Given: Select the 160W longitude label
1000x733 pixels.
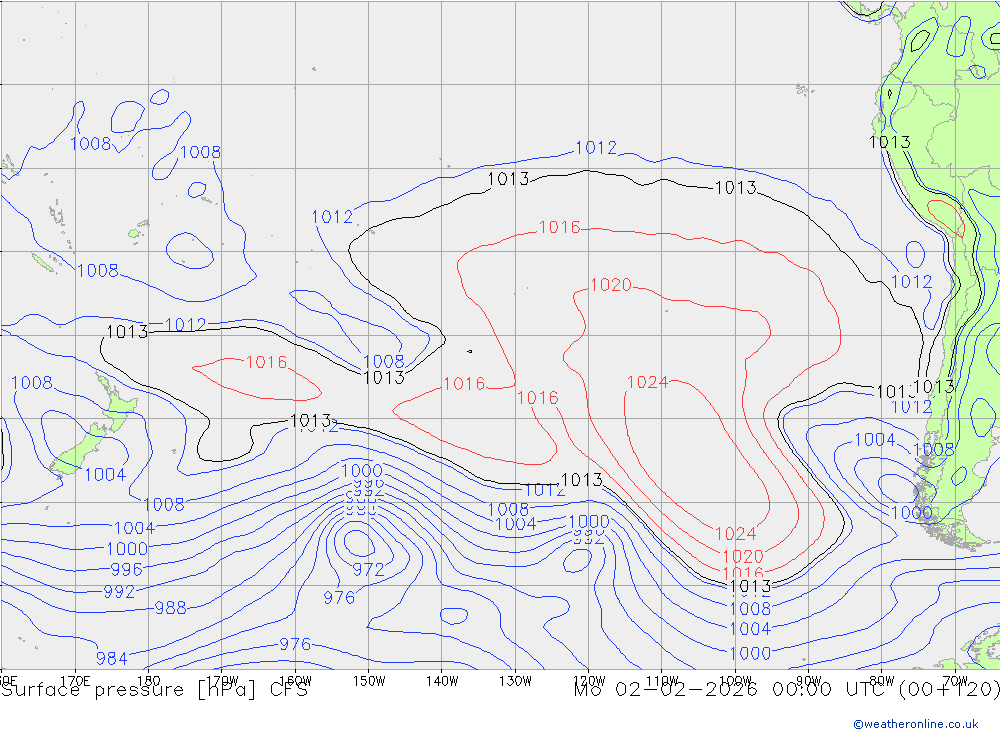Looking at the screenshot, I should (295, 681).
